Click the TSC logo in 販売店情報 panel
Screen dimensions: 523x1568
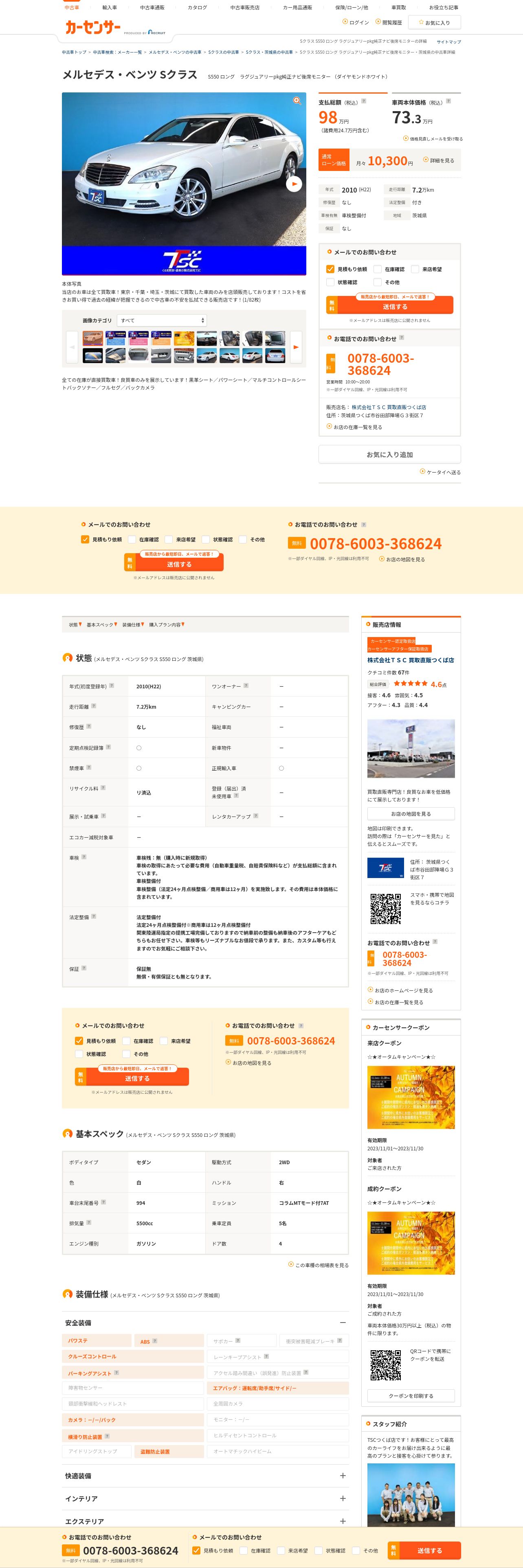tap(385, 867)
